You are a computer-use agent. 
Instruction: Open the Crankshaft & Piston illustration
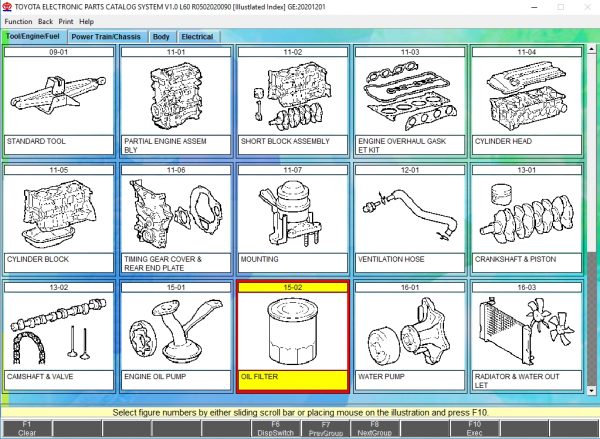(527, 214)
